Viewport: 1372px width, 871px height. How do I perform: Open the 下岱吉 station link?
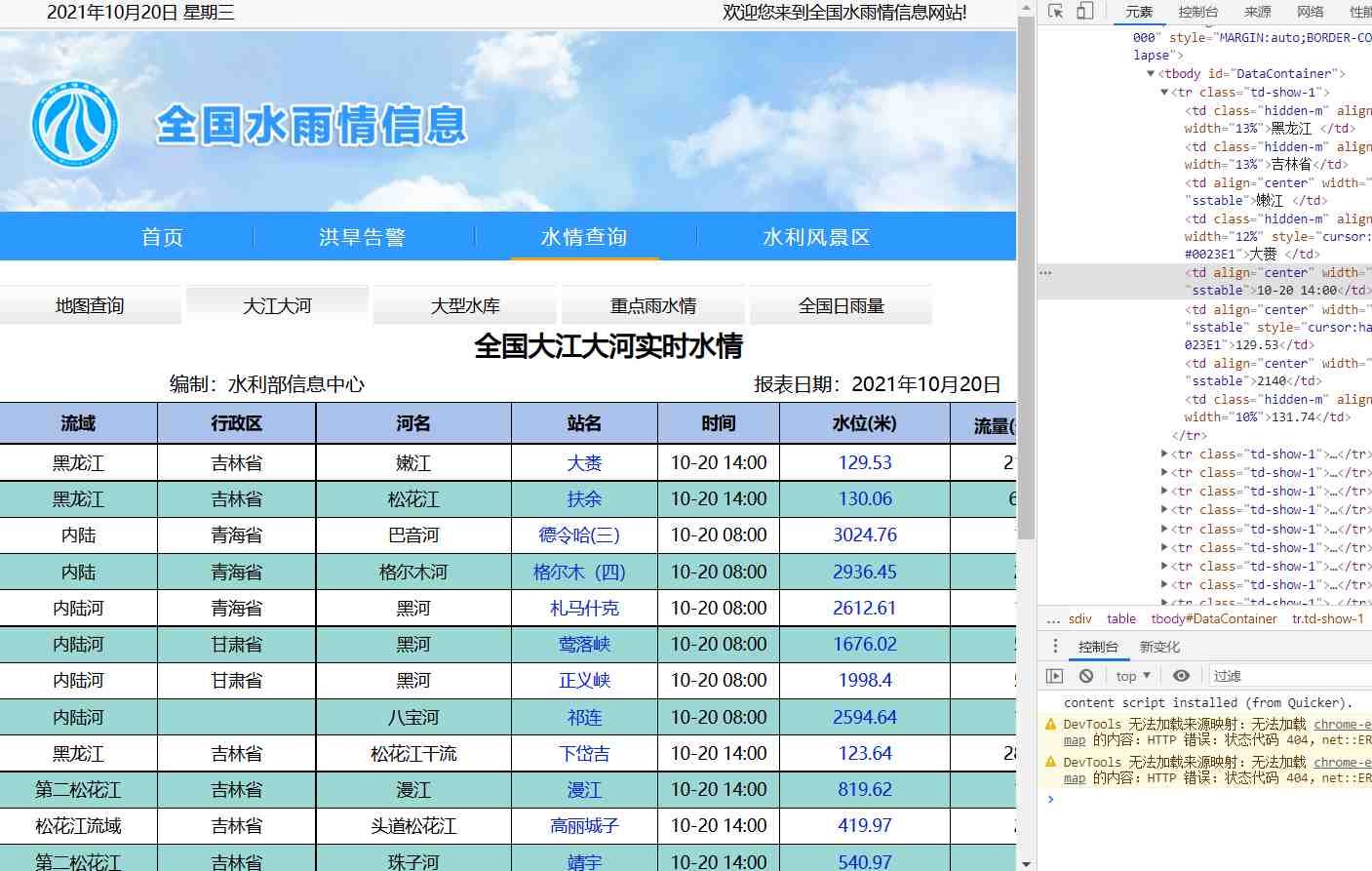584,753
